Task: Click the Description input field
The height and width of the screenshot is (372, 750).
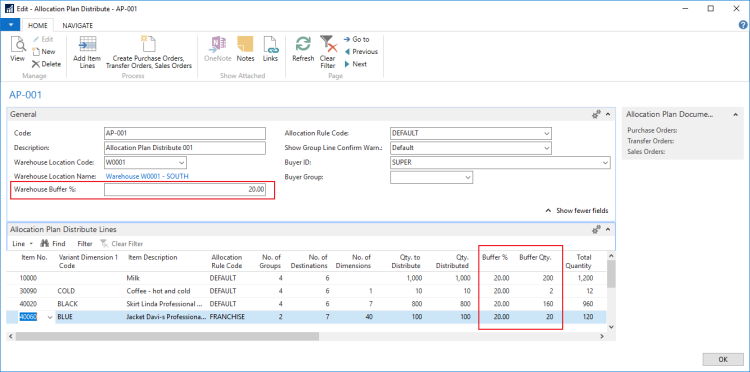Action: click(x=185, y=148)
